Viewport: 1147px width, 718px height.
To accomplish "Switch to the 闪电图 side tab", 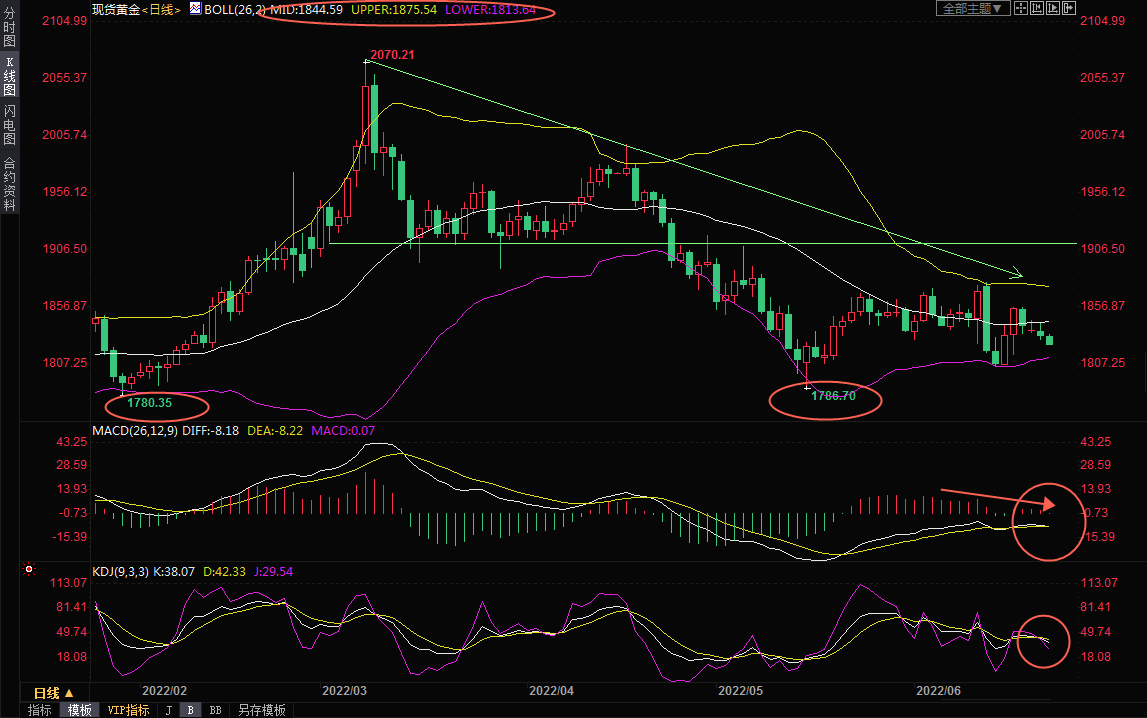I will coord(9,124).
